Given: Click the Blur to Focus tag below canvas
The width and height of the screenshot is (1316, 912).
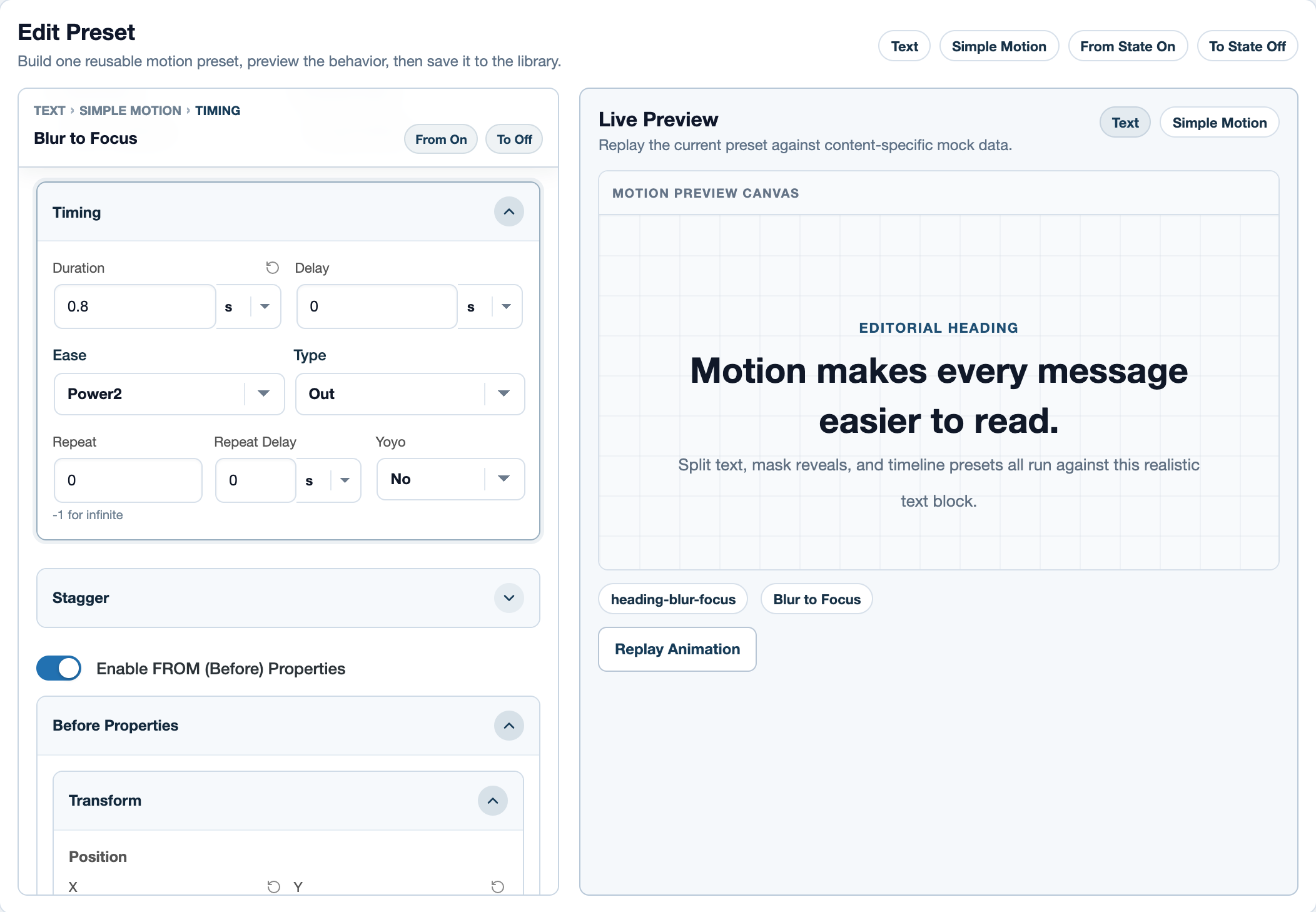Looking at the screenshot, I should [817, 599].
